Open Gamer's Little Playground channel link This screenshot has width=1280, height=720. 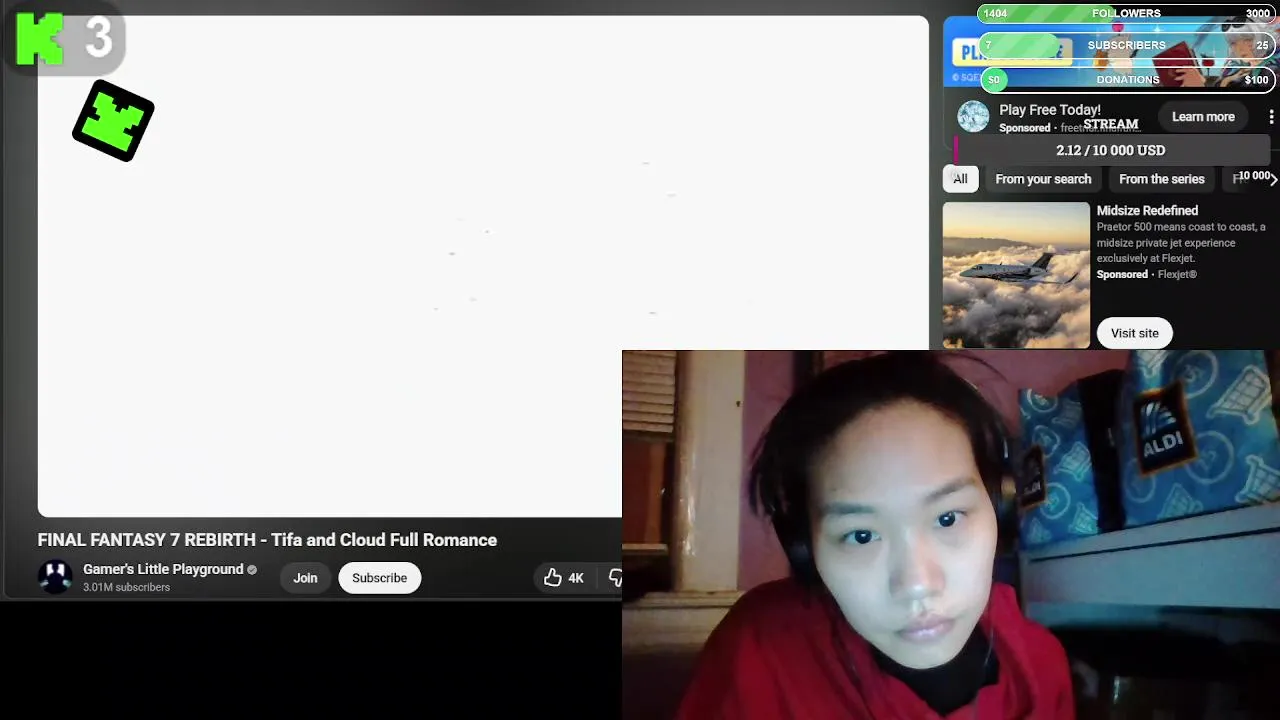coord(163,569)
